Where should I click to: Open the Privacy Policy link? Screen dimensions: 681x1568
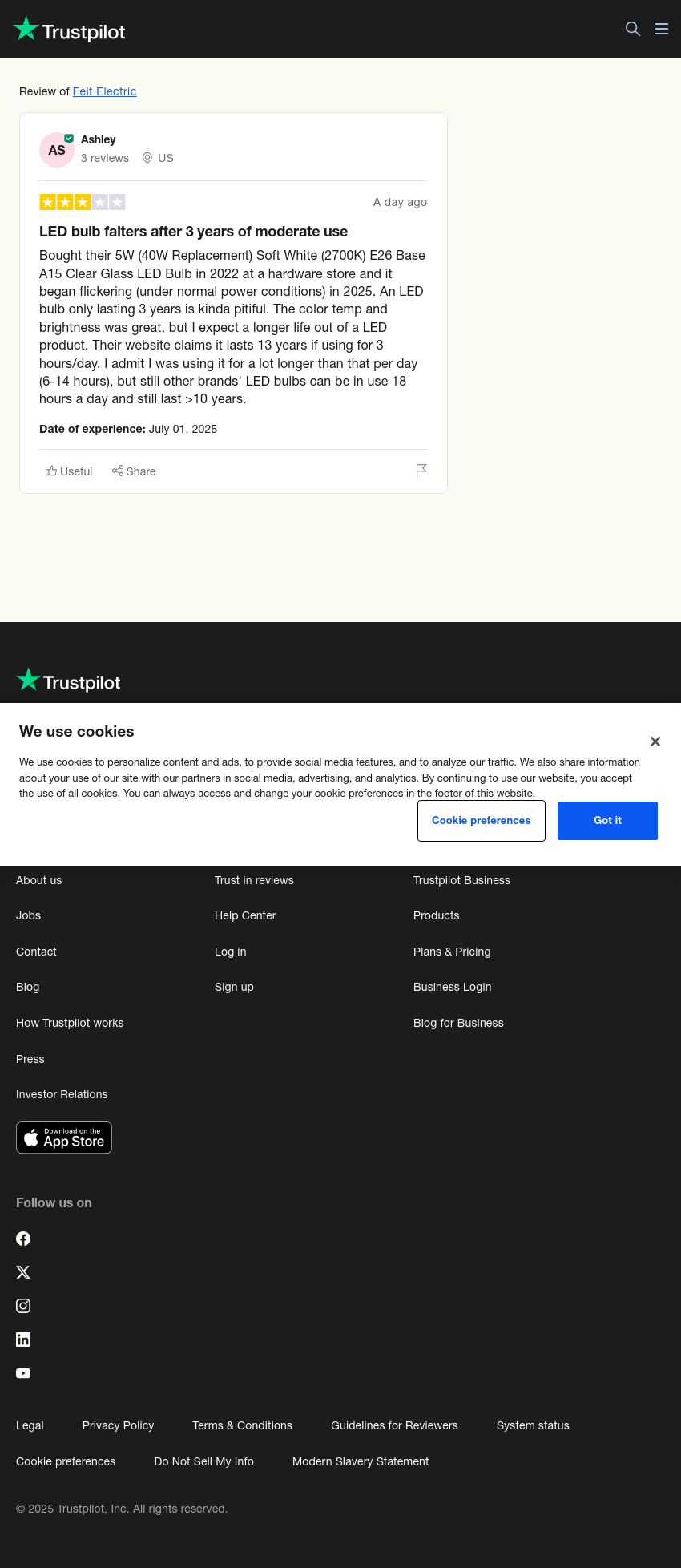[x=118, y=1425]
